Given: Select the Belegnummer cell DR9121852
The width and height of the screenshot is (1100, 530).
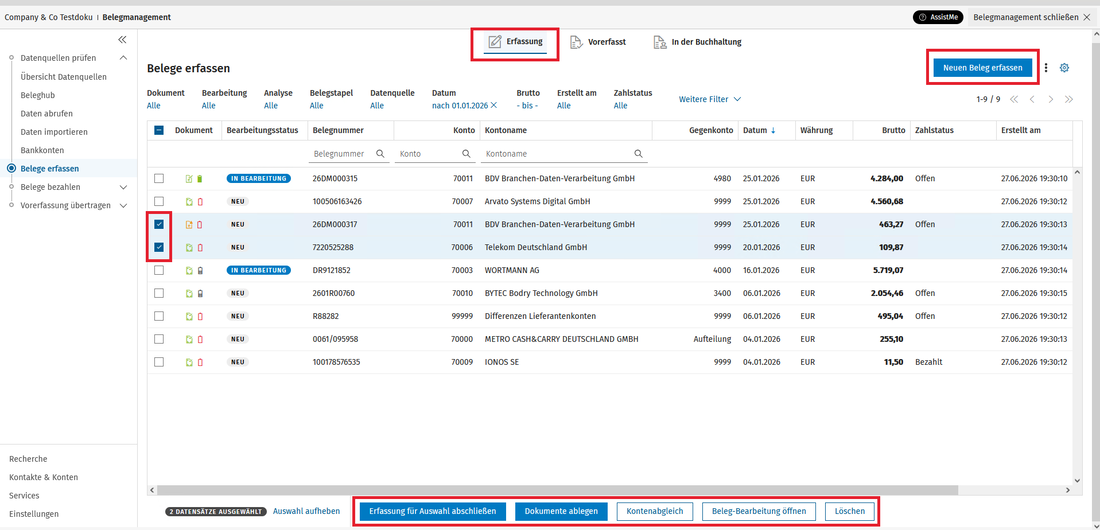Looking at the screenshot, I should tap(331, 270).
